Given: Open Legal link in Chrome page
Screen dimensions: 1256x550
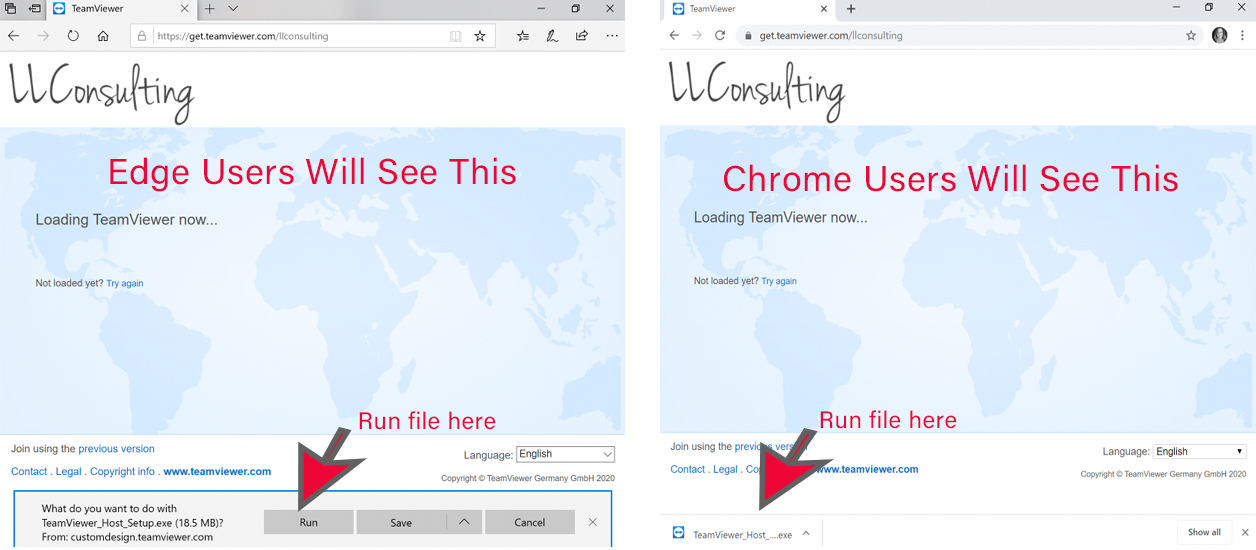Looking at the screenshot, I should [x=727, y=470].
